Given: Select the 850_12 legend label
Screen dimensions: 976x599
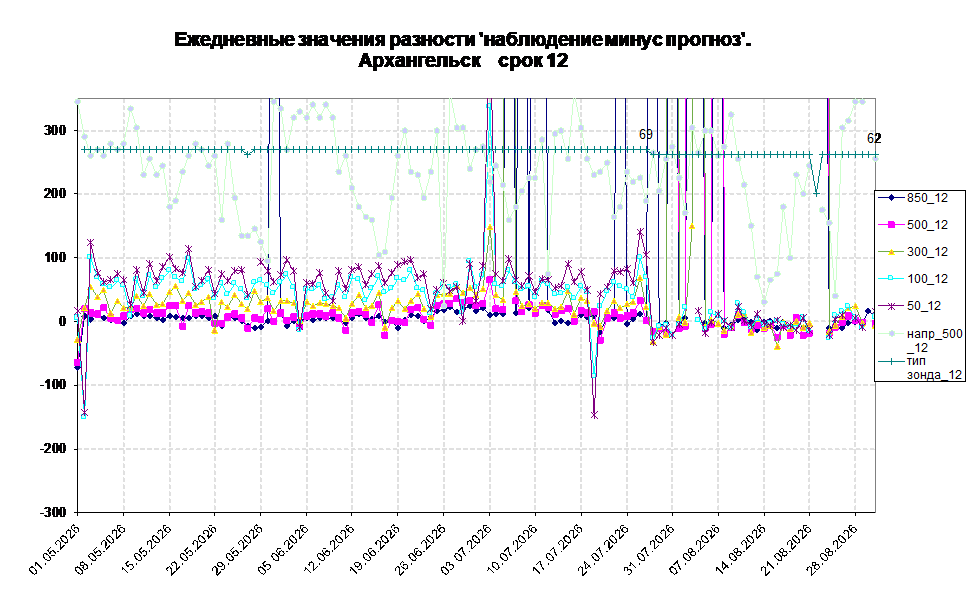Looking at the screenshot, I should click(927, 198).
